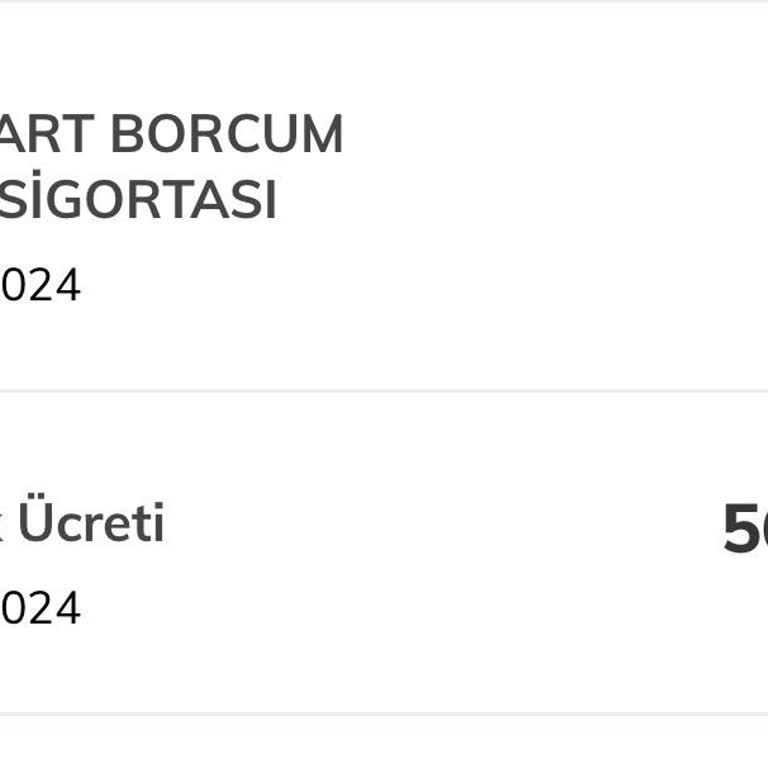Viewport: 768px width, 768px height.
Task: Click blank space right of SİGORTASI text
Action: 500,200
